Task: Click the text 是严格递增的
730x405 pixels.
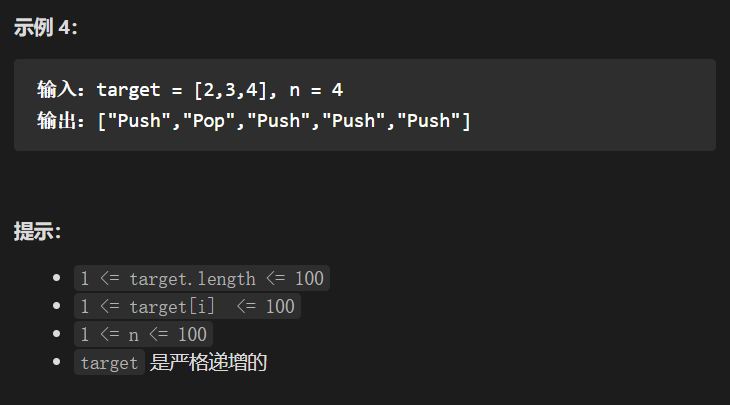Action: click(x=208, y=362)
